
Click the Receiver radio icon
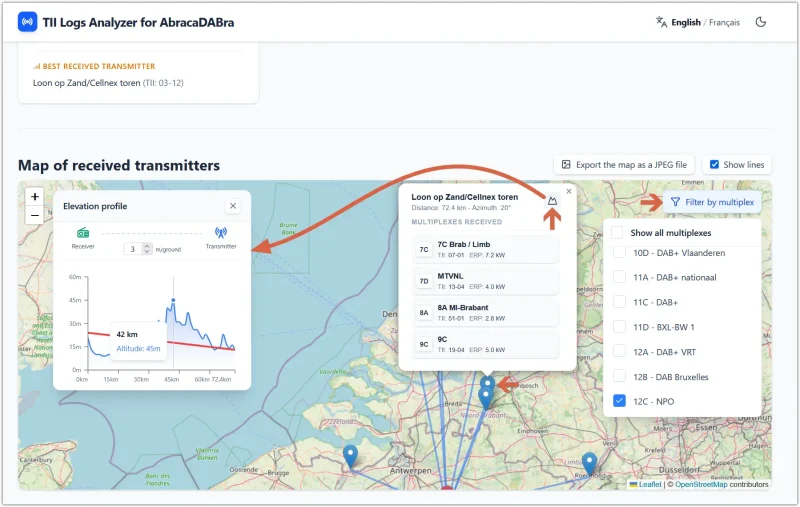83,233
